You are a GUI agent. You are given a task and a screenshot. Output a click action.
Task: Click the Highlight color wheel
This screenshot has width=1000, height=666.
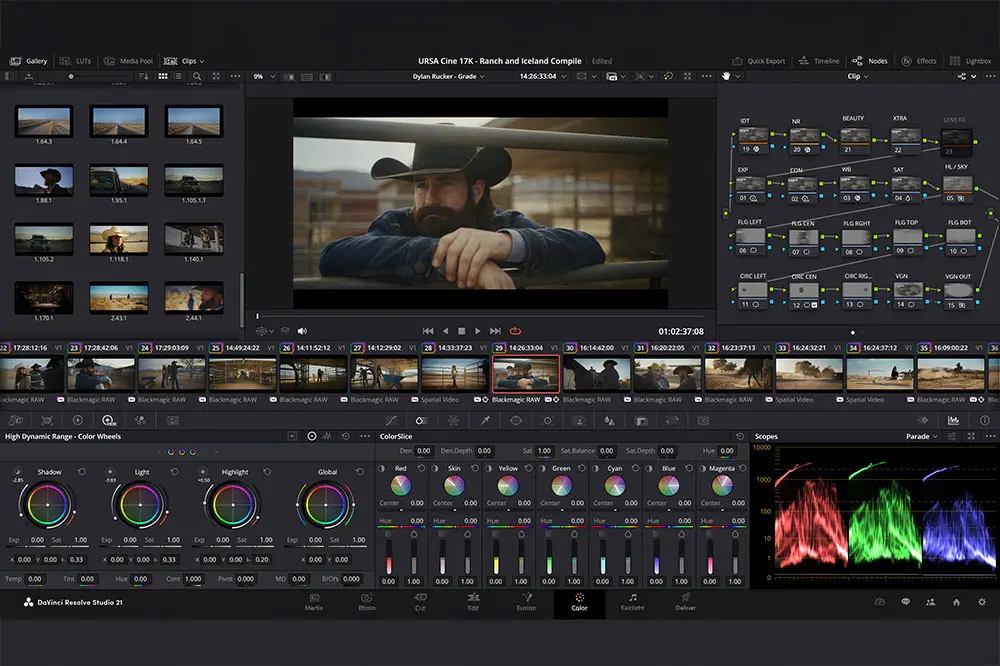[x=234, y=504]
